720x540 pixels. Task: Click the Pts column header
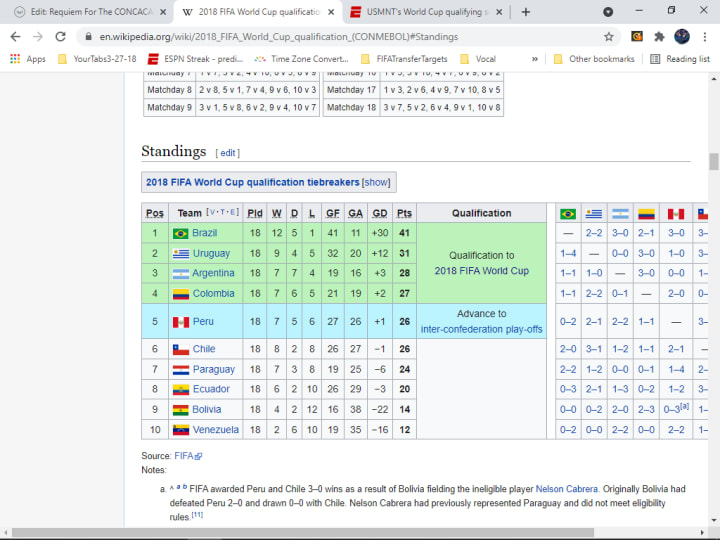[x=405, y=213]
